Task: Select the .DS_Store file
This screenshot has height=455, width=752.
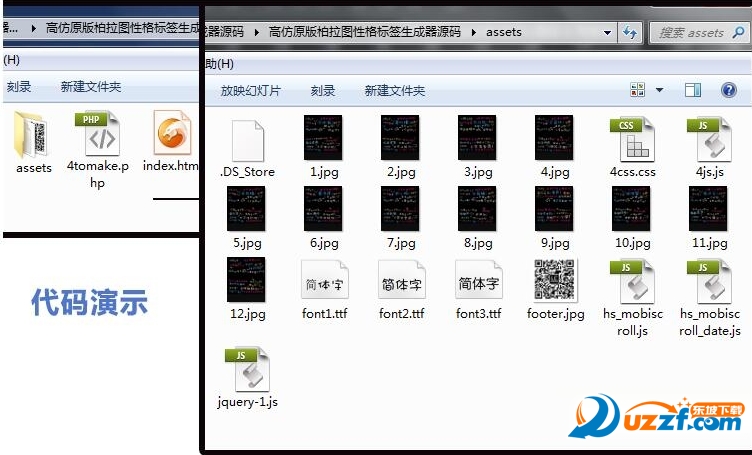Action: pyautogui.click(x=247, y=141)
